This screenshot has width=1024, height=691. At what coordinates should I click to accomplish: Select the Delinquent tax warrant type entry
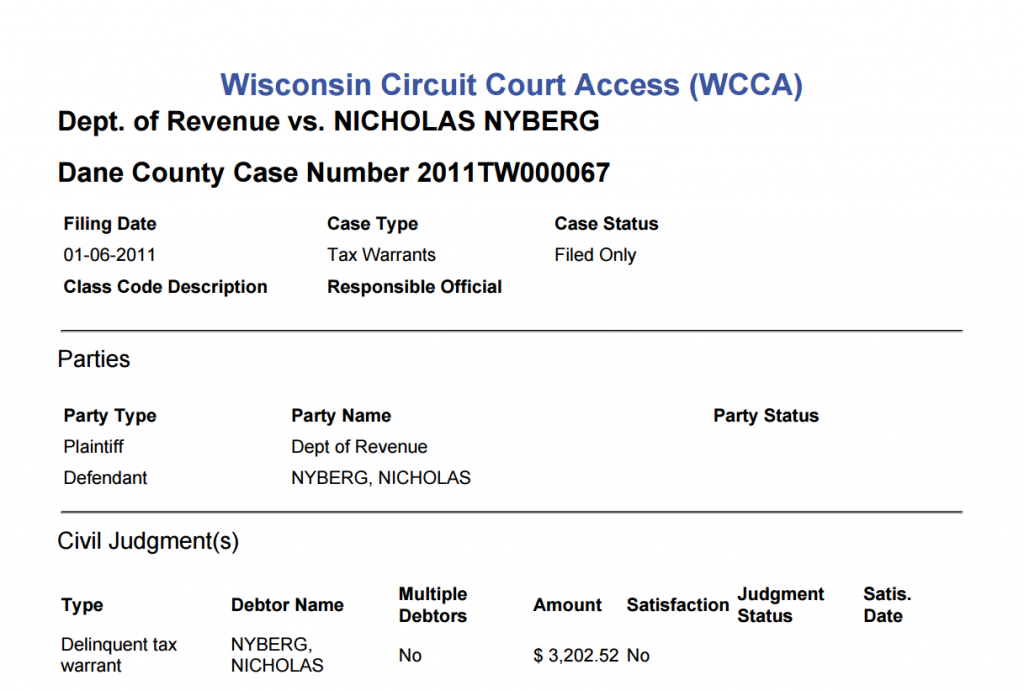(119, 655)
